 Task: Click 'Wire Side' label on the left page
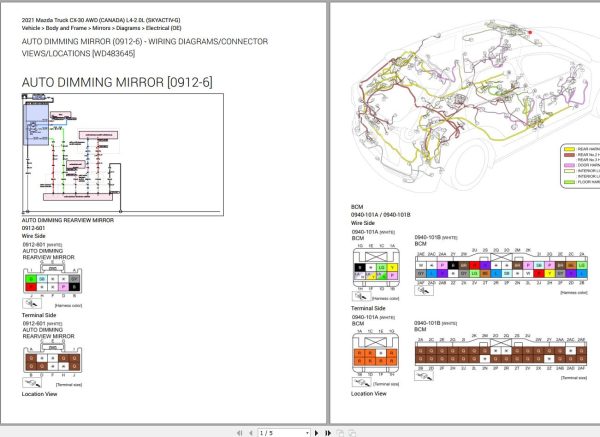34,236
